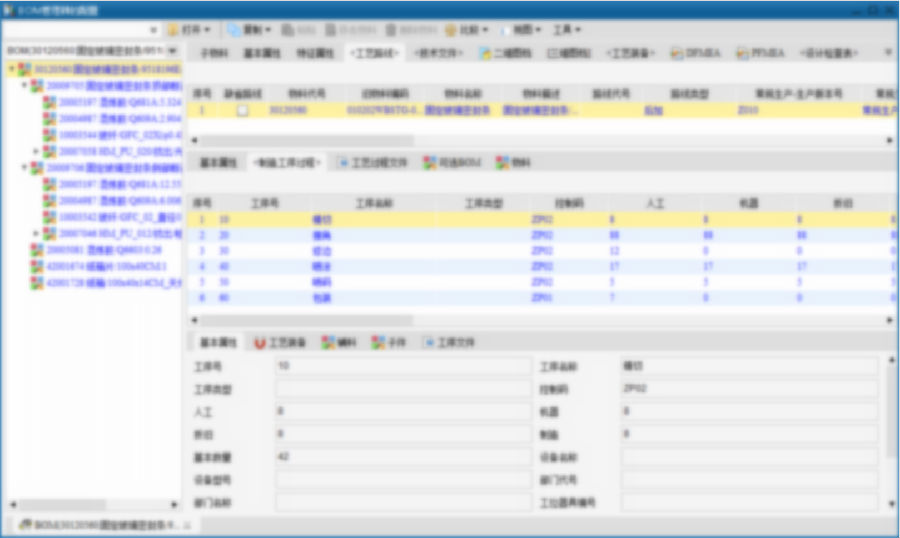This screenshot has width=900, height=538.
Task: Open the <技术文件> tab
Action: [439, 53]
